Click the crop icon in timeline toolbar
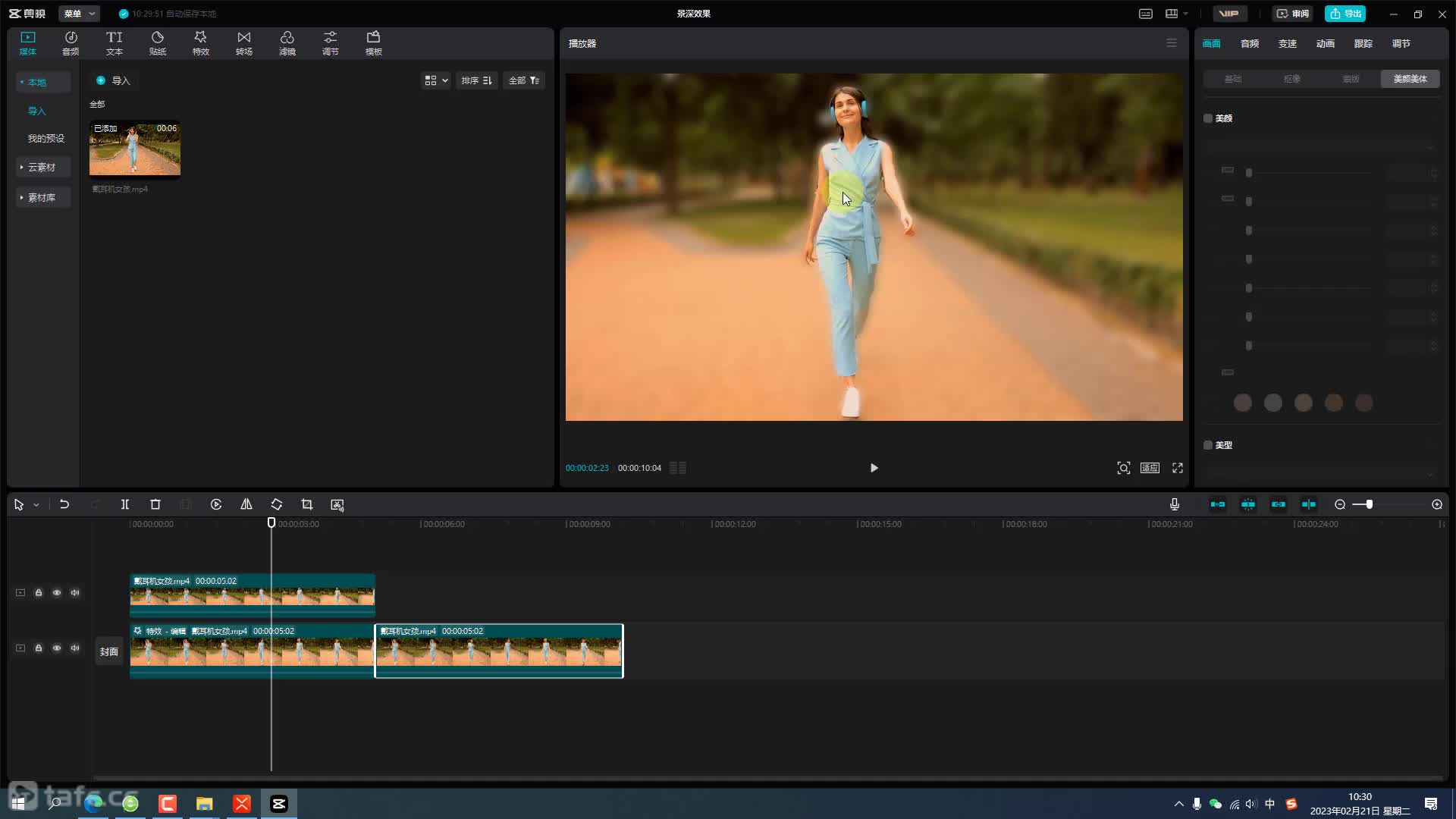This screenshot has width=1456, height=819. [x=307, y=504]
